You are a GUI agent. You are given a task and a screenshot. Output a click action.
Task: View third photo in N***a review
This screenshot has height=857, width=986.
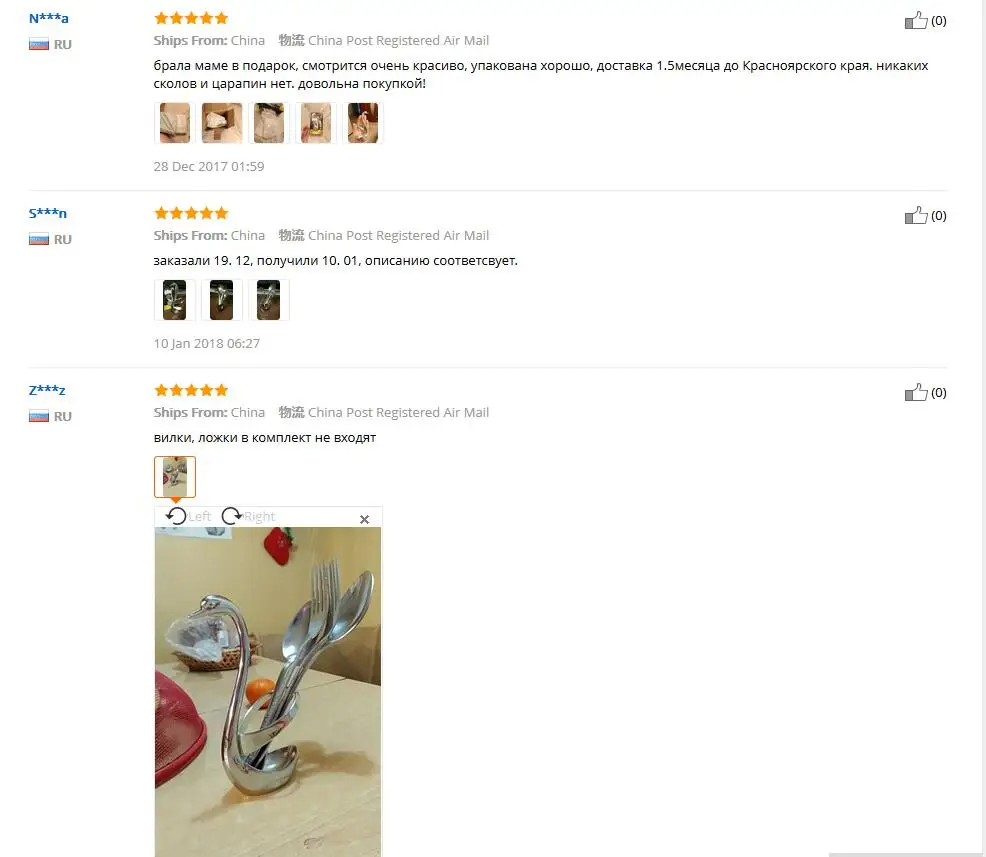(x=269, y=123)
